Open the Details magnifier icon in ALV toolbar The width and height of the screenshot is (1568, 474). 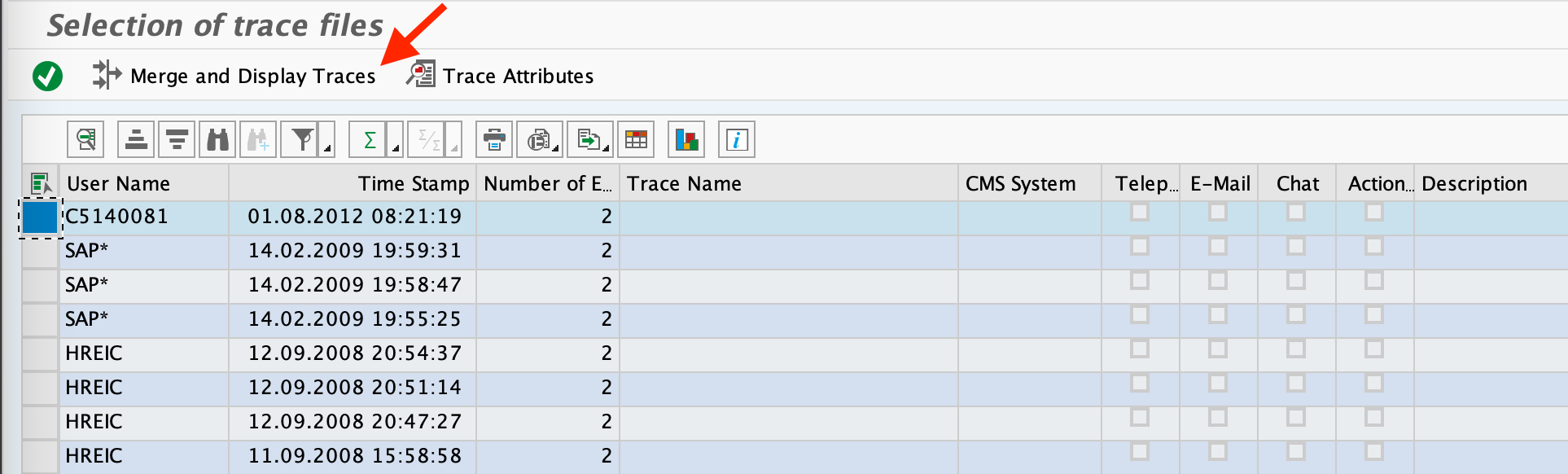[85, 140]
